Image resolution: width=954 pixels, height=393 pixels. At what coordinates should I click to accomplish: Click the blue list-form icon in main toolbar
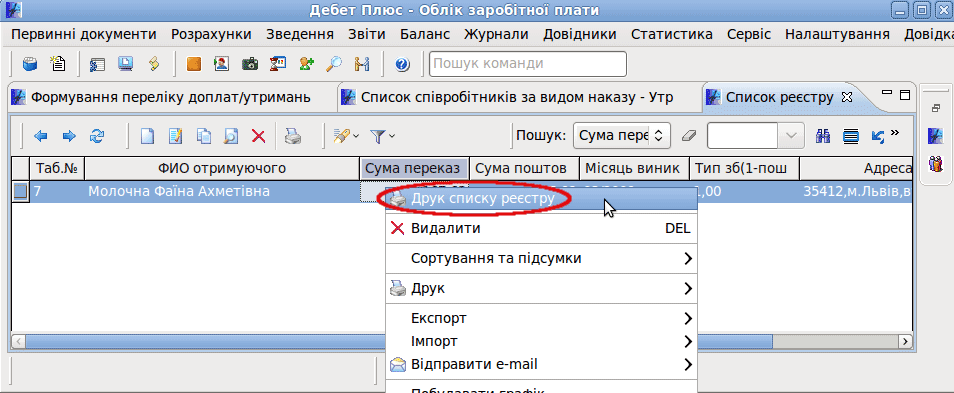tap(97, 64)
